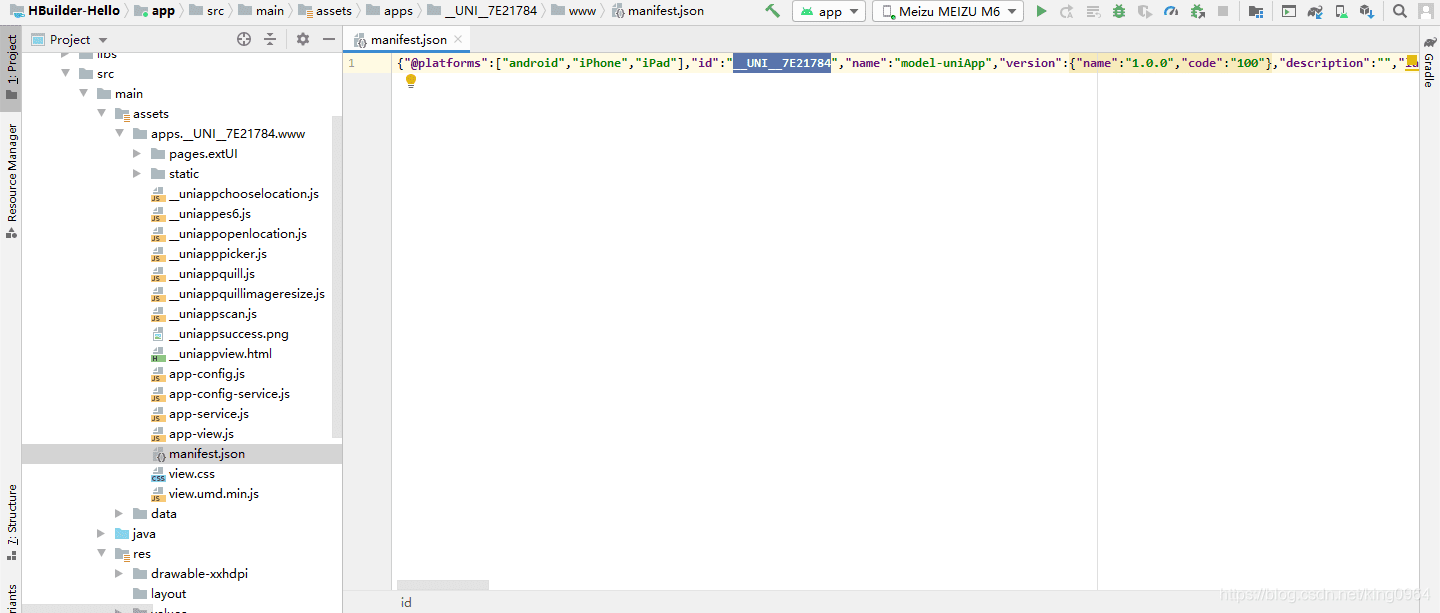Open the SDK Manager icon
This screenshot has height=613, width=1440.
click(1367, 11)
